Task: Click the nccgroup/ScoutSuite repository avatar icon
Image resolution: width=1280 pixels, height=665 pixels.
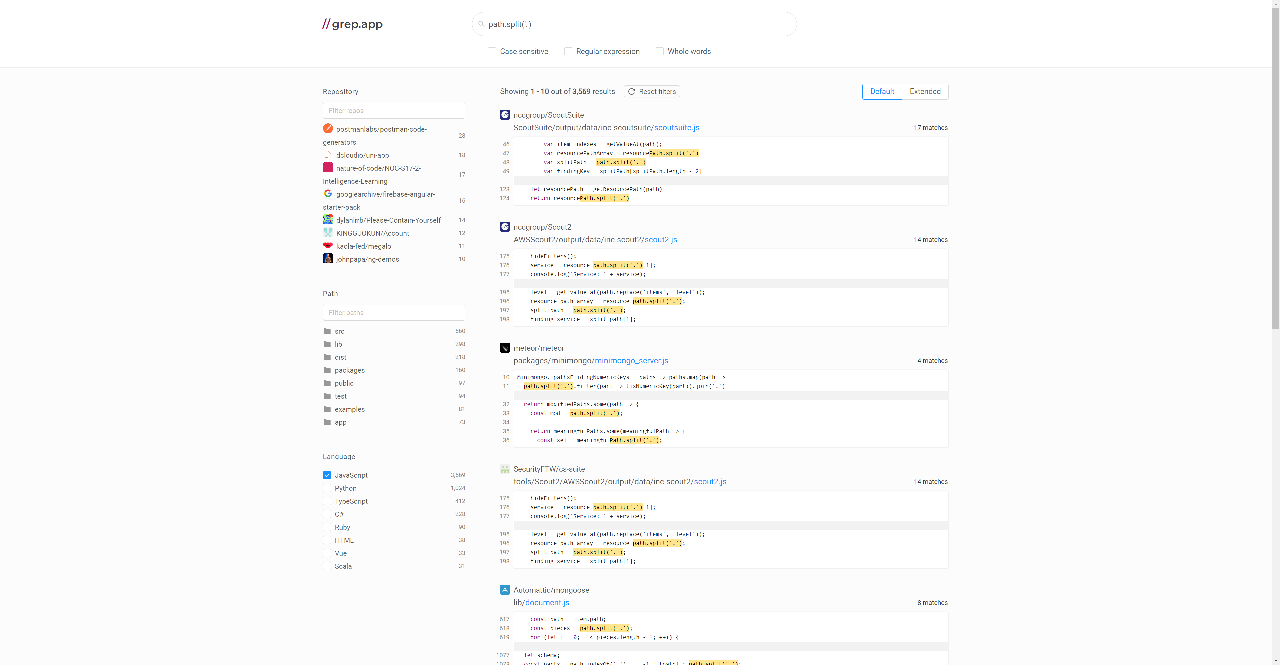Action: (505, 114)
